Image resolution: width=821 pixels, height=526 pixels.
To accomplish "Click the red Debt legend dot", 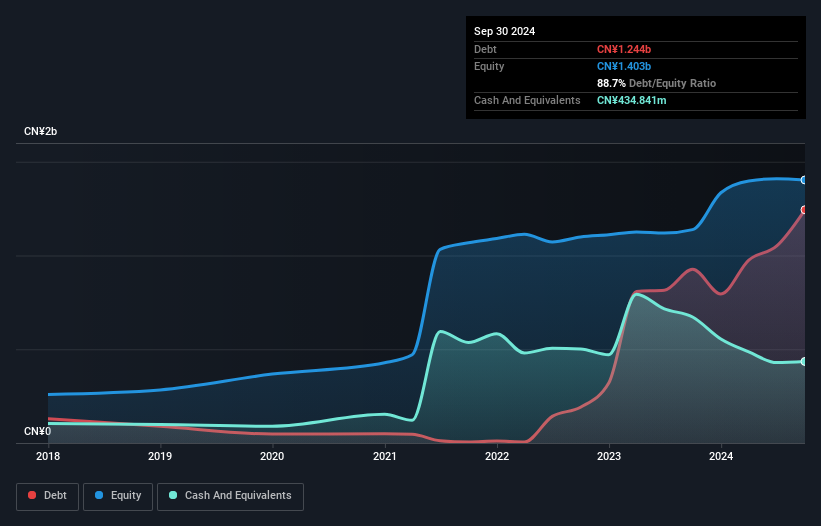I will [32, 495].
